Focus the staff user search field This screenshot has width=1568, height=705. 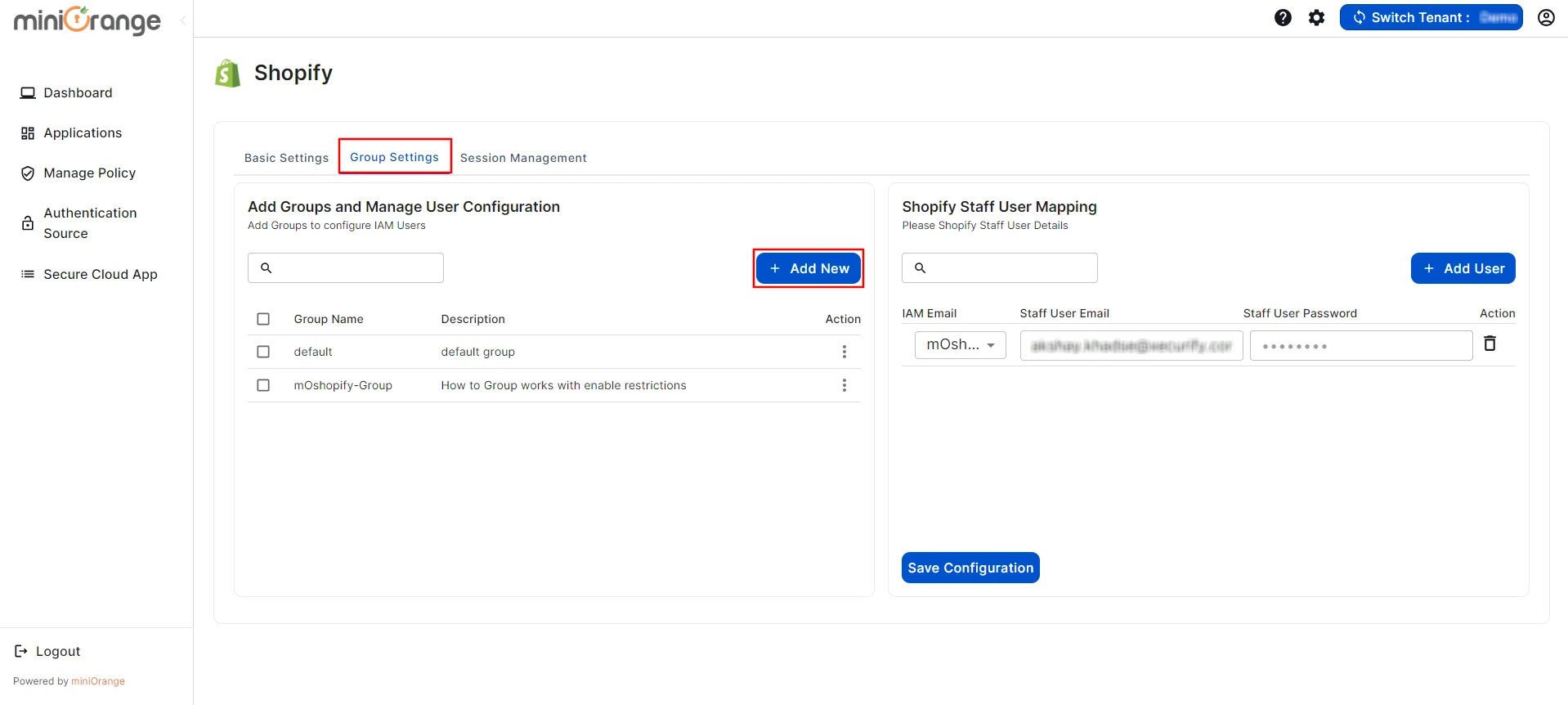pyautogui.click(x=1000, y=267)
